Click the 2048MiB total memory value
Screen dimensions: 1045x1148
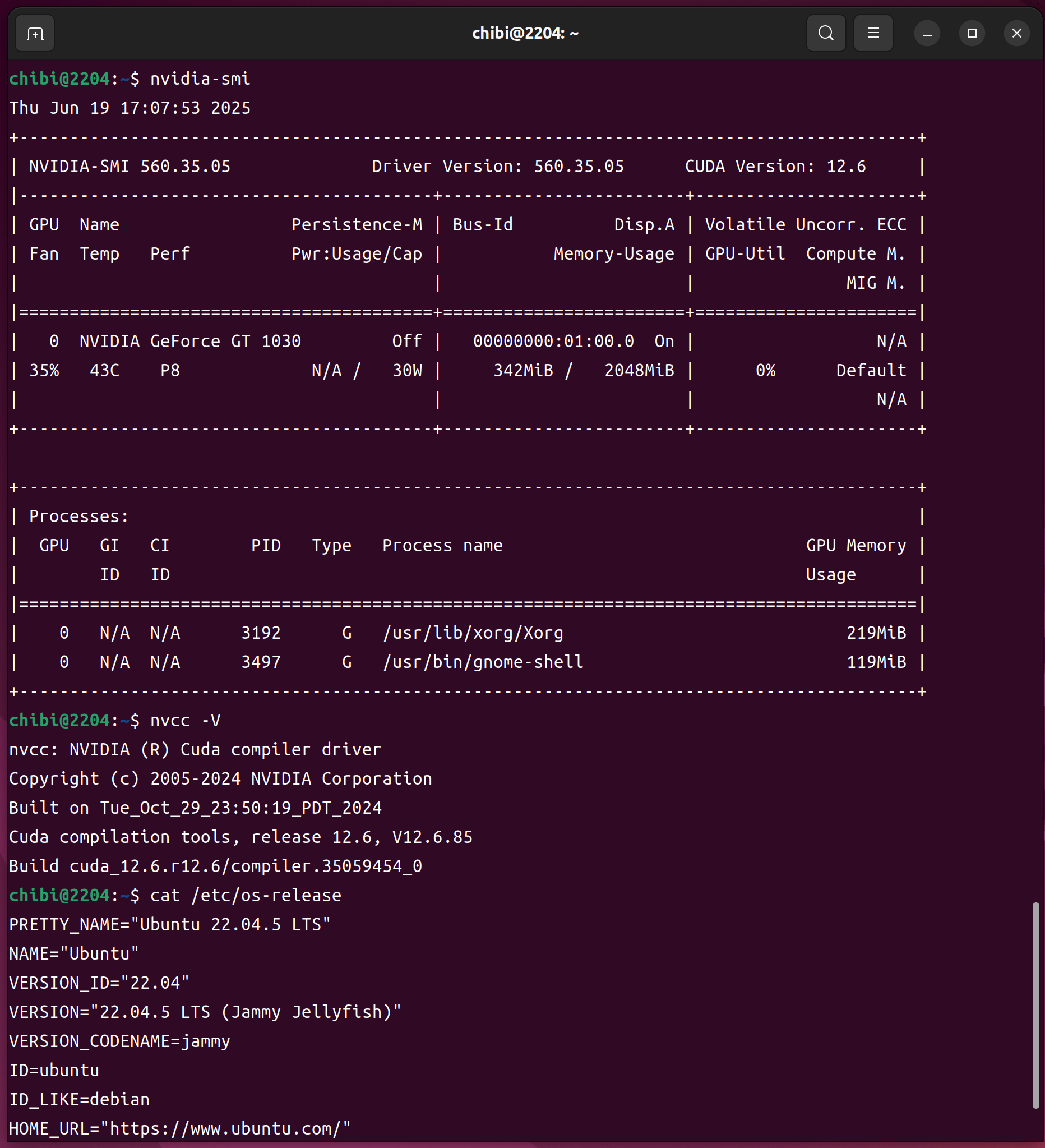(x=639, y=370)
